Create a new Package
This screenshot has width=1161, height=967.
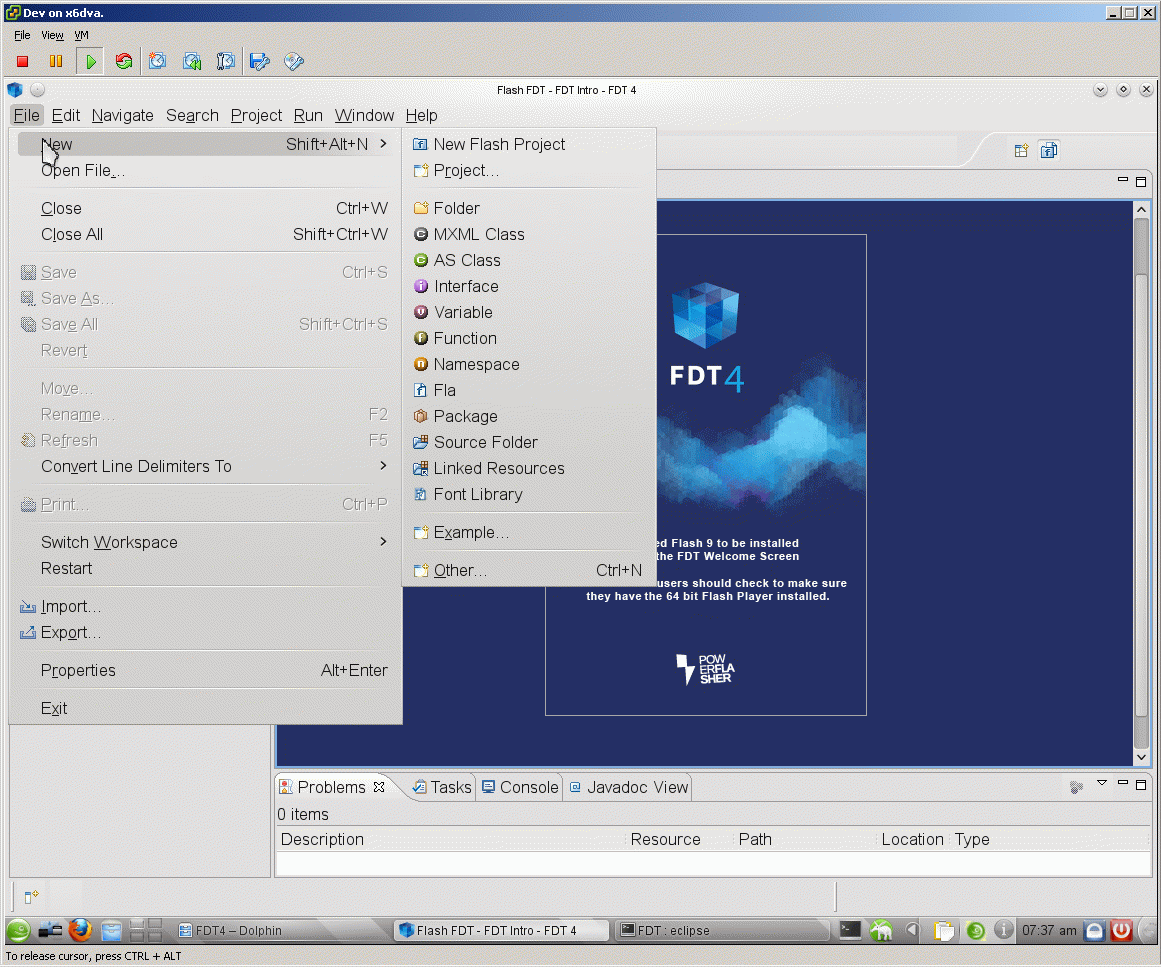click(529, 416)
